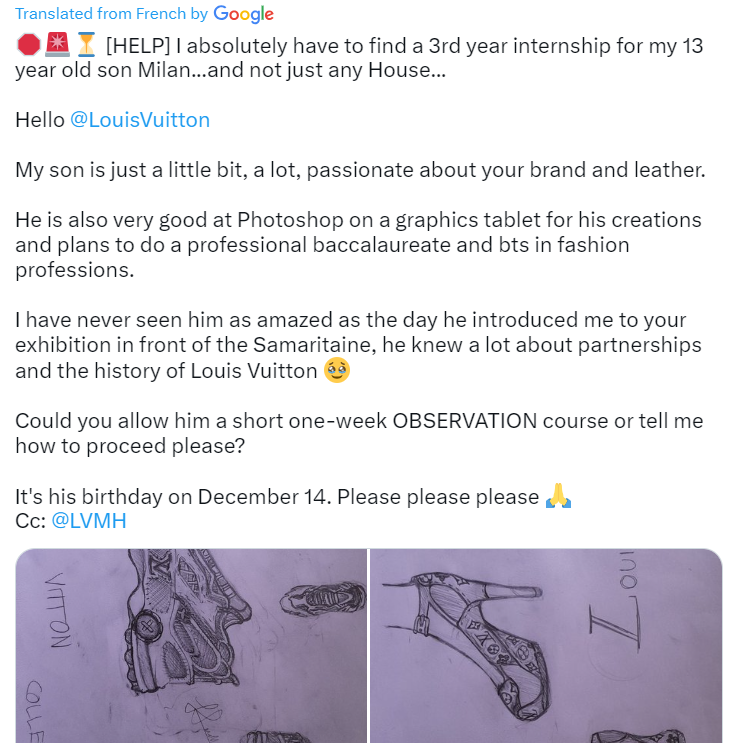Screen dimensions: 733x743
Task: Open the high heel sketch image
Action: (546, 645)
